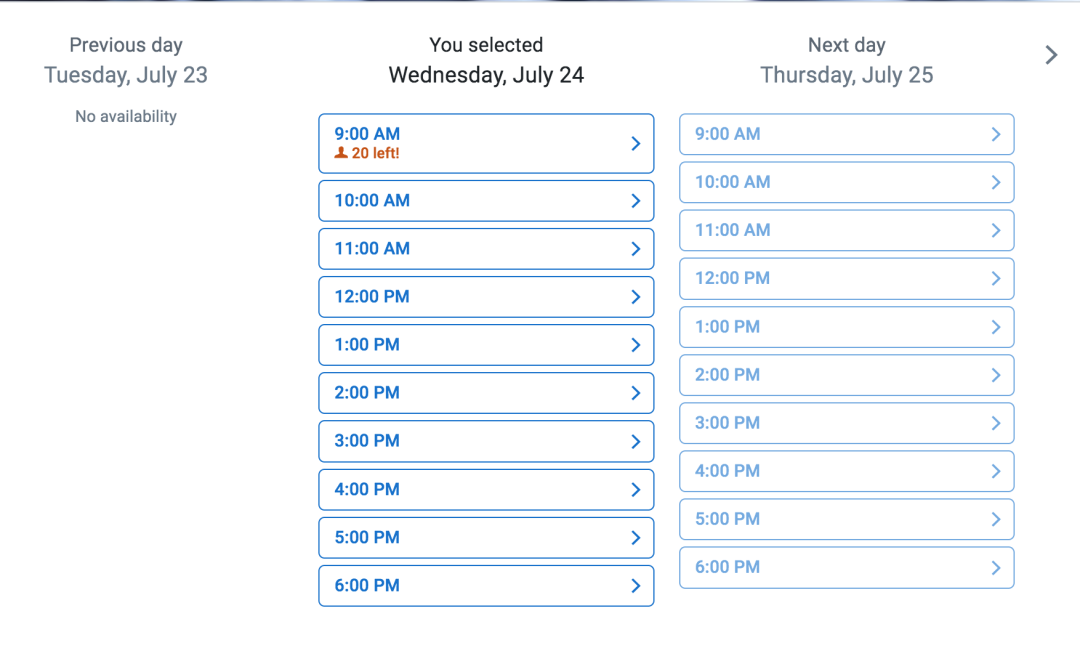Select 9:00 AM on Thursday, July 25
Viewport: 1080px width, 648px height.
click(847, 134)
